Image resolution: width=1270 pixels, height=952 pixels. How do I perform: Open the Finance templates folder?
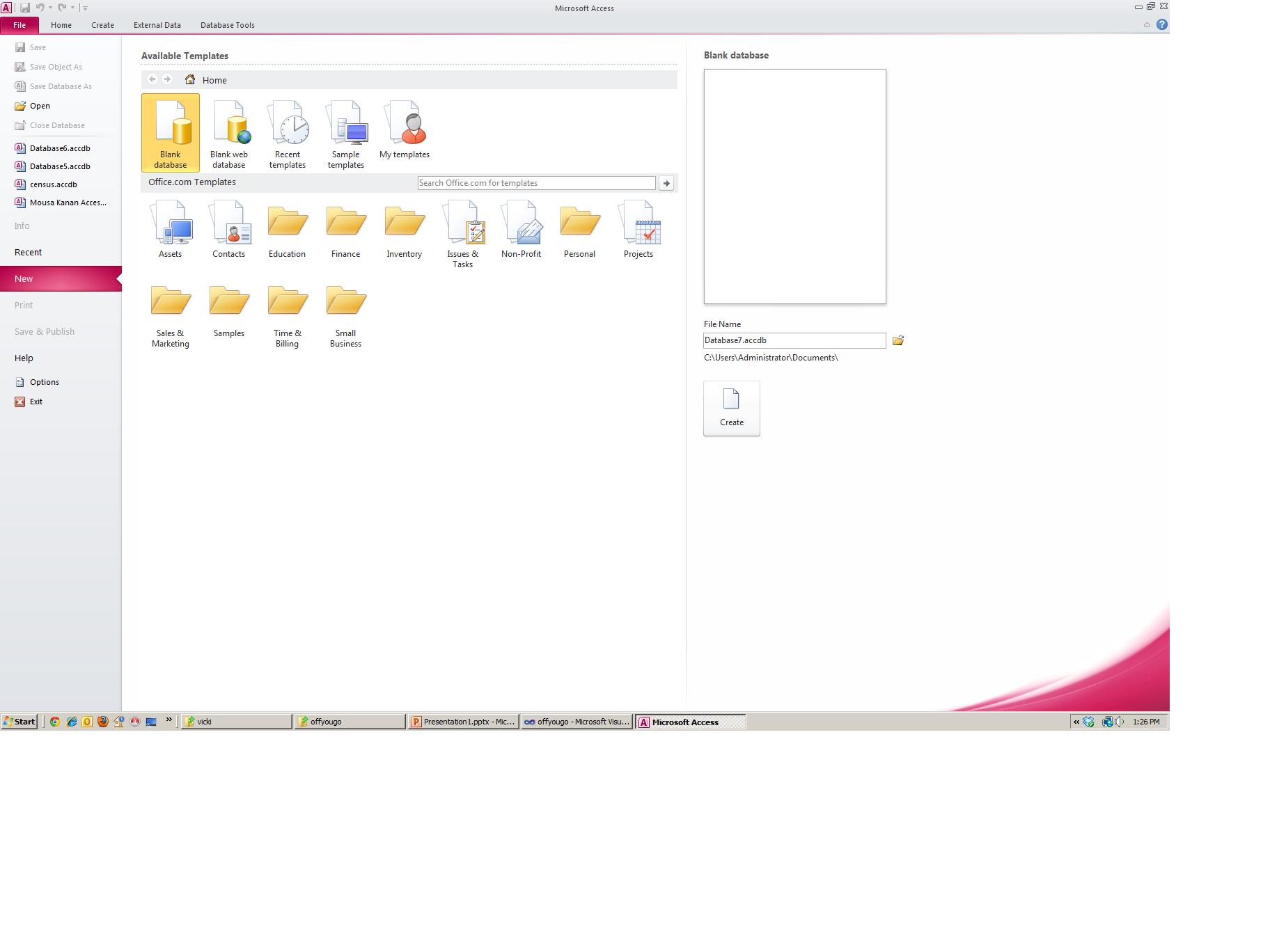tap(346, 230)
